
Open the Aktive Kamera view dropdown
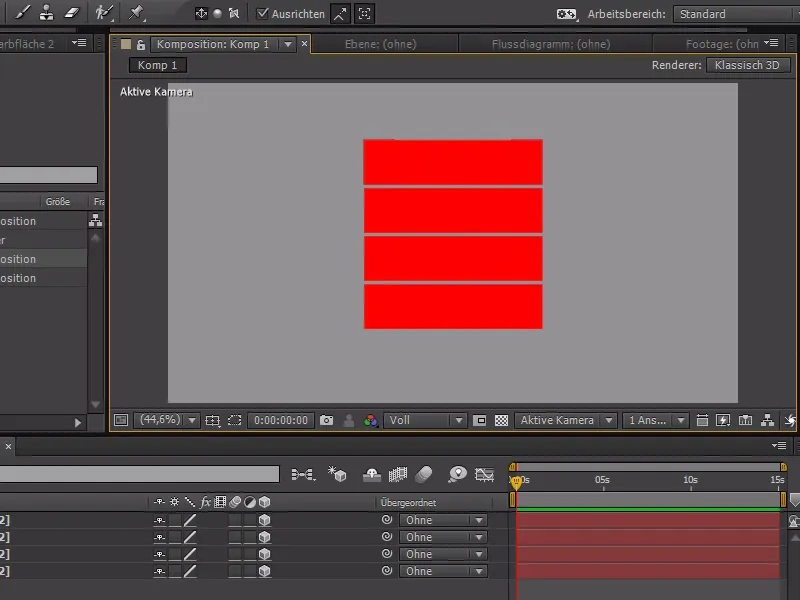tap(564, 421)
